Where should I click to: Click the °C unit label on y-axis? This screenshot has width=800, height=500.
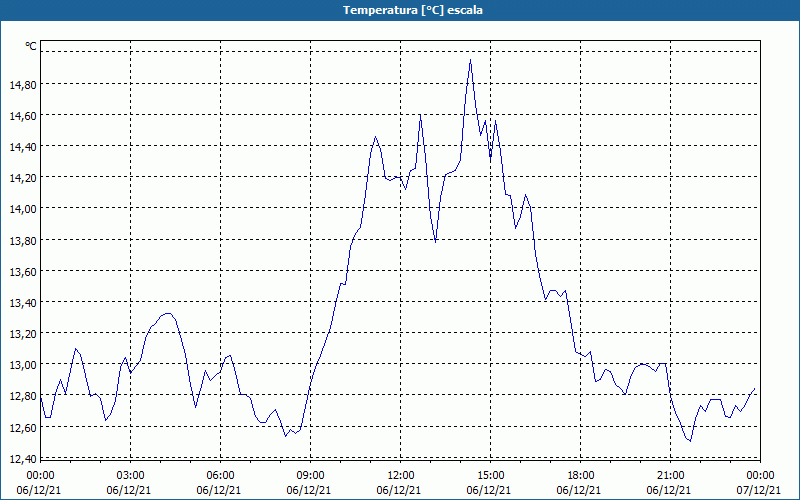pos(31,46)
